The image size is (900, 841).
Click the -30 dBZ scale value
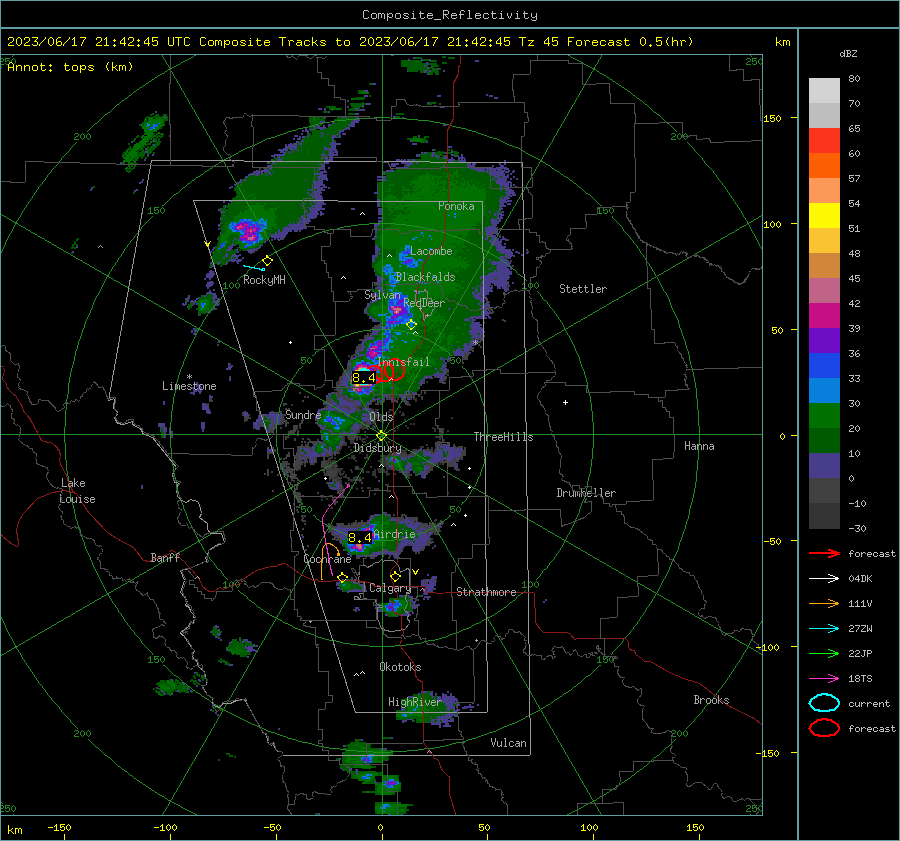(857, 528)
